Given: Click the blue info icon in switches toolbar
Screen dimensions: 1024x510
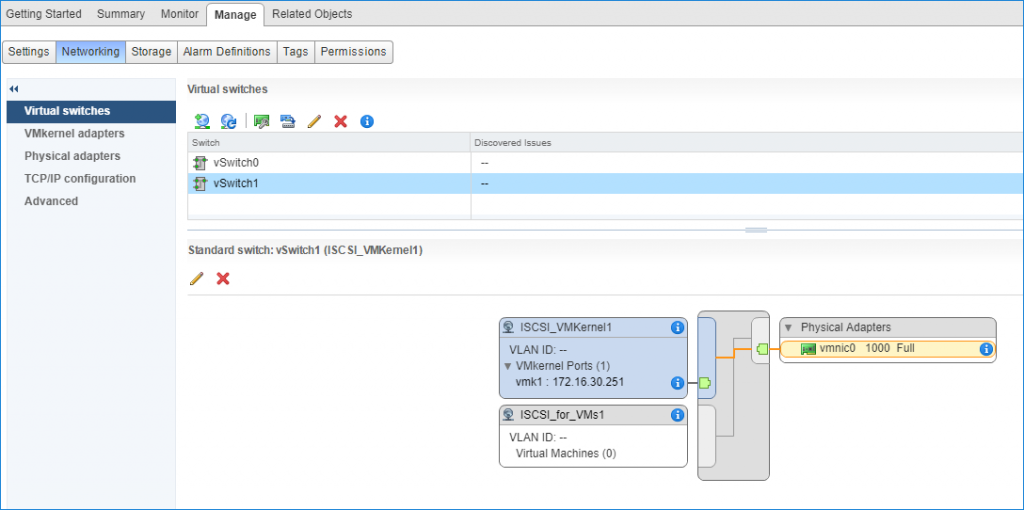Looking at the screenshot, I should [367, 121].
